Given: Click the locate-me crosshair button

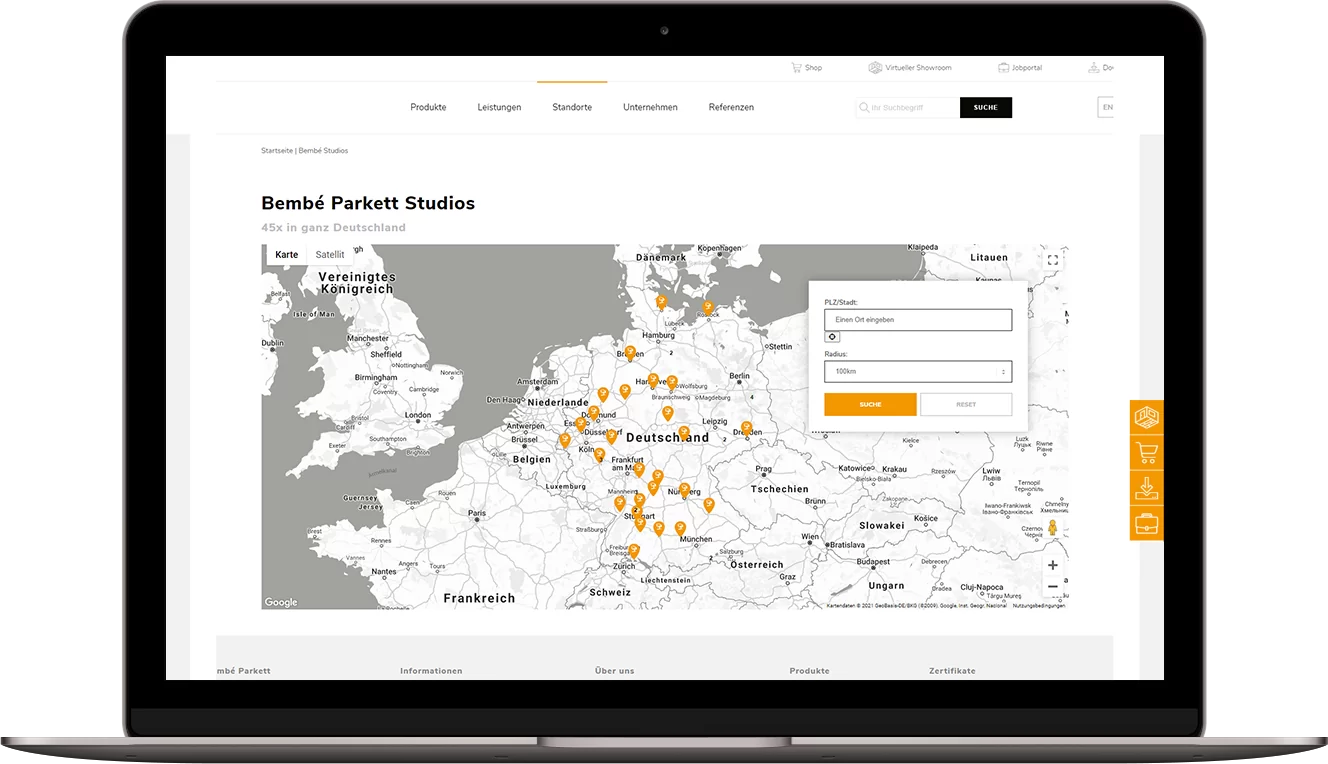Looking at the screenshot, I should [832, 337].
